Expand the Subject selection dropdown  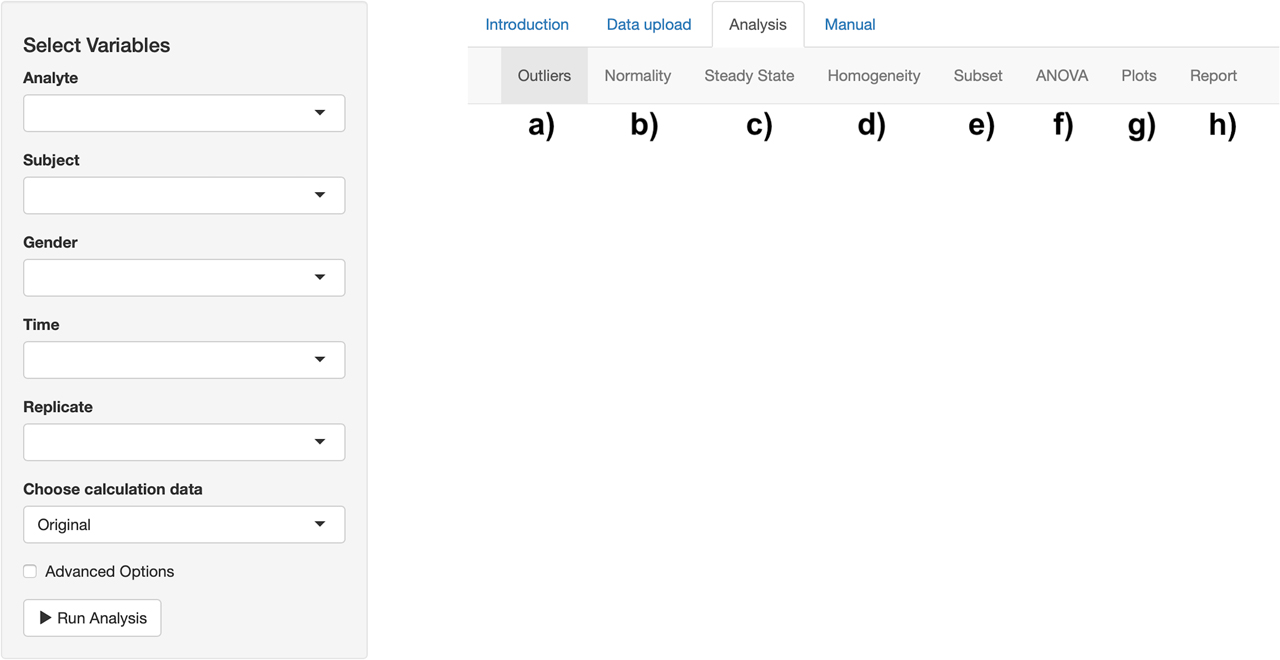click(x=184, y=195)
